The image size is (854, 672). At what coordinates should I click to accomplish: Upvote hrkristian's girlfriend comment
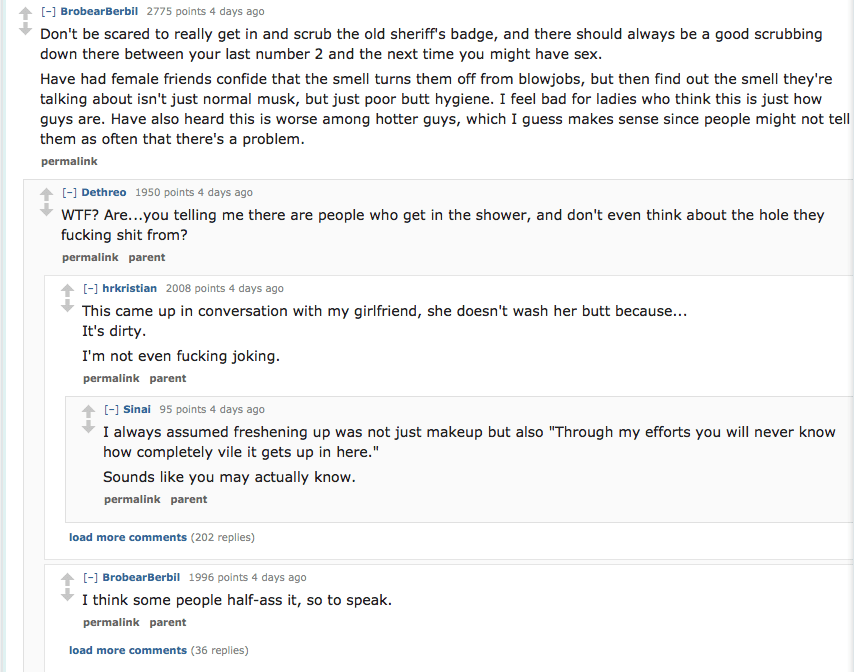point(67,290)
